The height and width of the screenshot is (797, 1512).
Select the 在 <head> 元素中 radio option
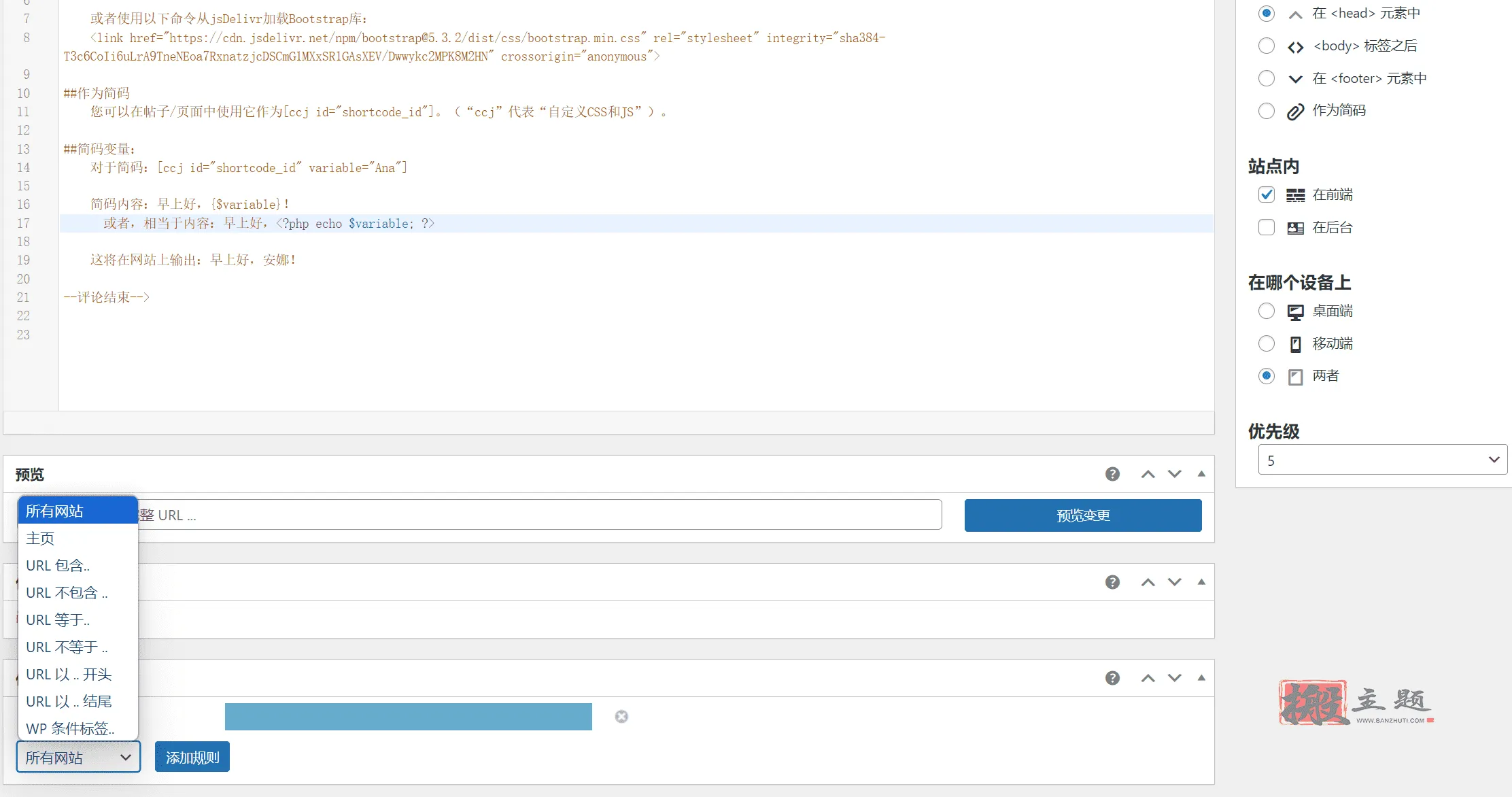[x=1266, y=13]
